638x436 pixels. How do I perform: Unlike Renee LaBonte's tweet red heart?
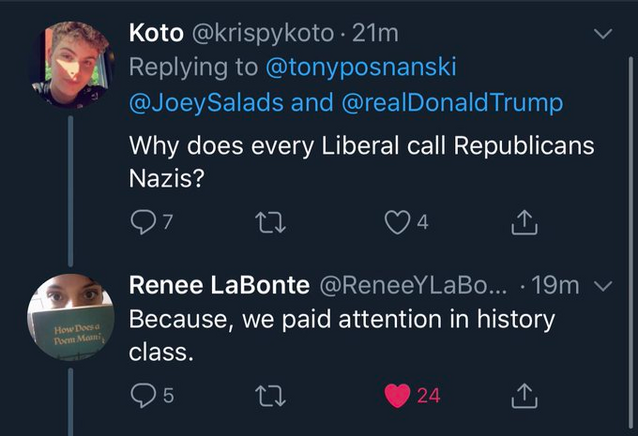click(x=399, y=396)
